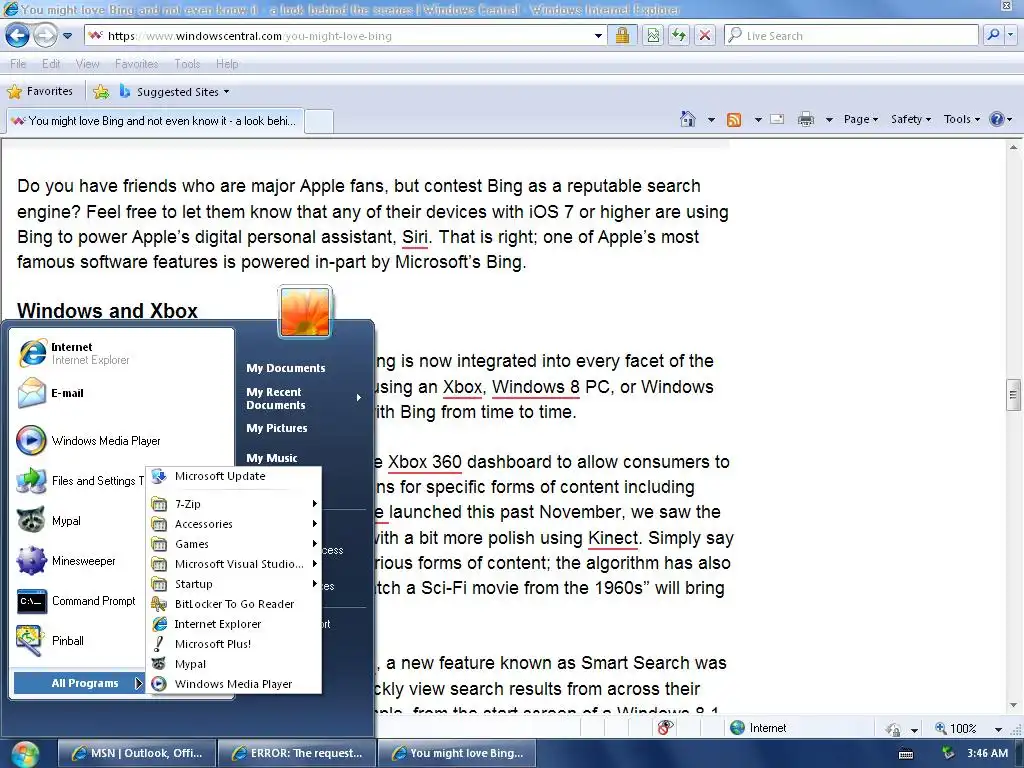Click the Add to Favorites Bar icon
Viewport: 1024px width, 768px height.
click(101, 92)
